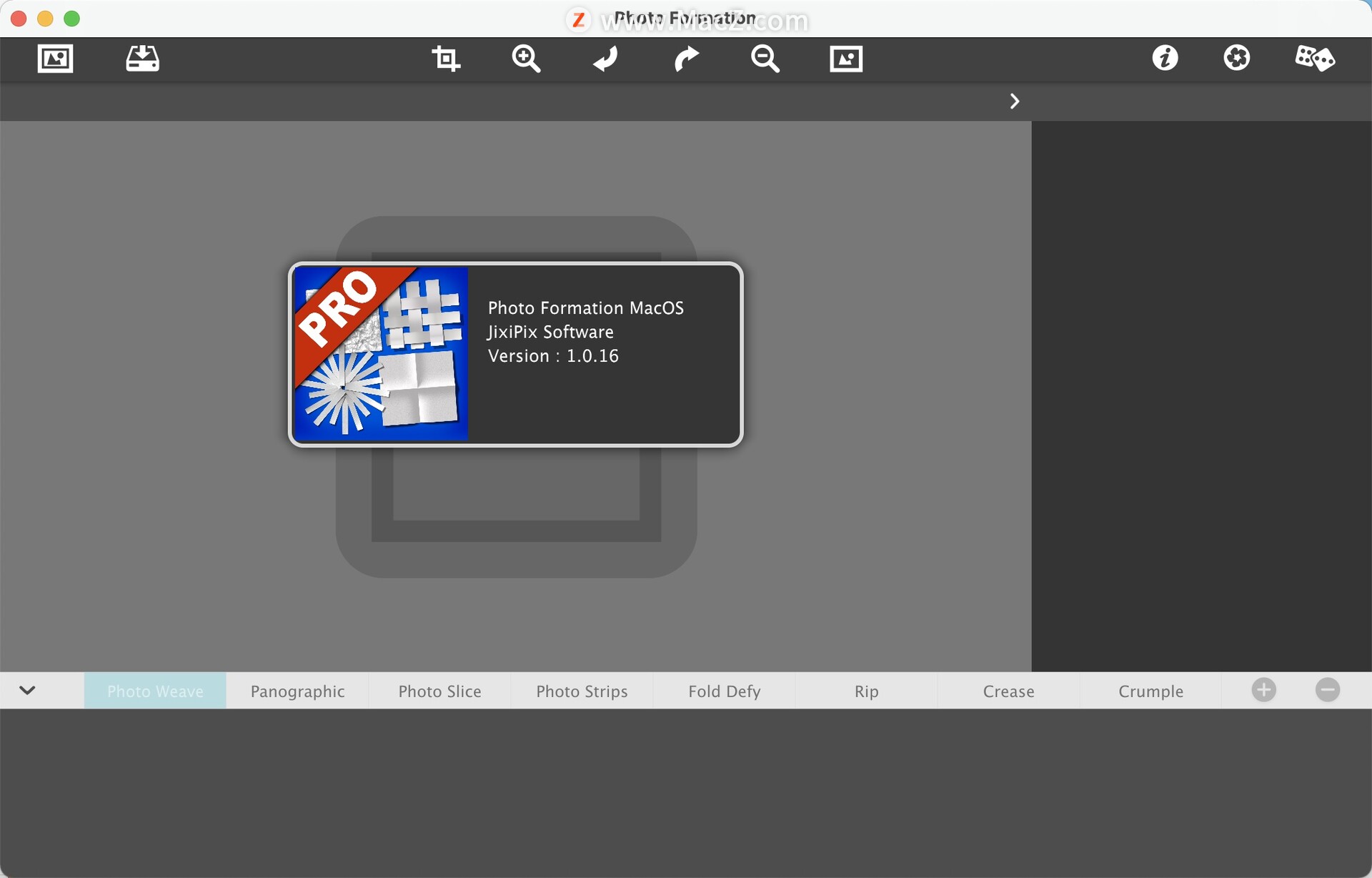Image resolution: width=1372 pixels, height=878 pixels.
Task: Switch to the Fold Defy tab
Action: coord(724,691)
